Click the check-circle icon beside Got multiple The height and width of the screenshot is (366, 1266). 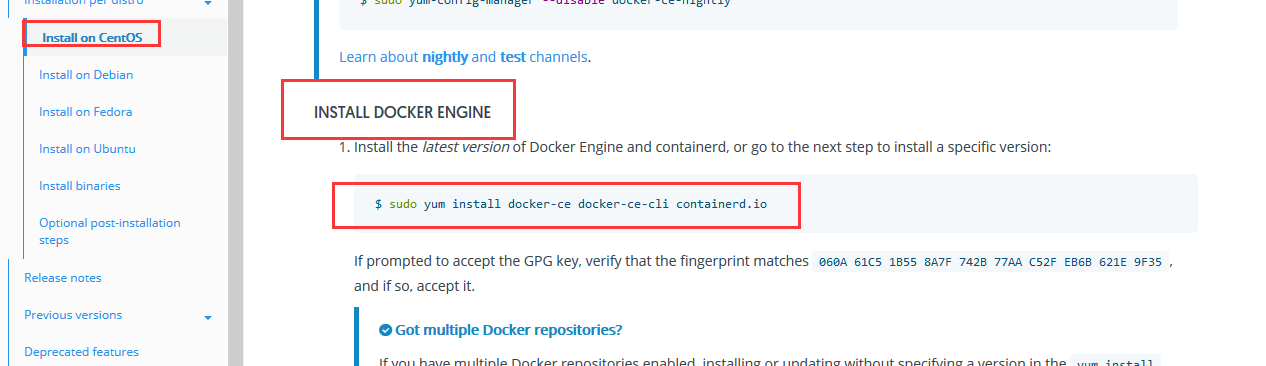coord(385,330)
